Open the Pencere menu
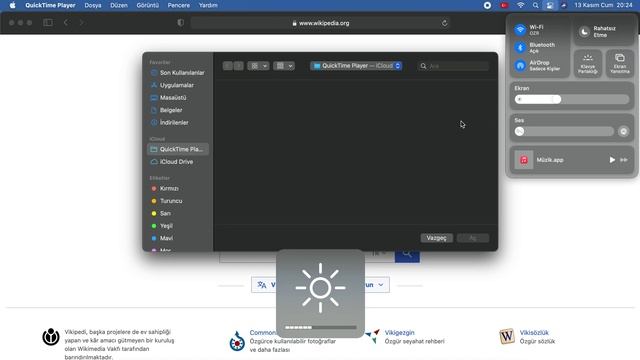 click(179, 5)
